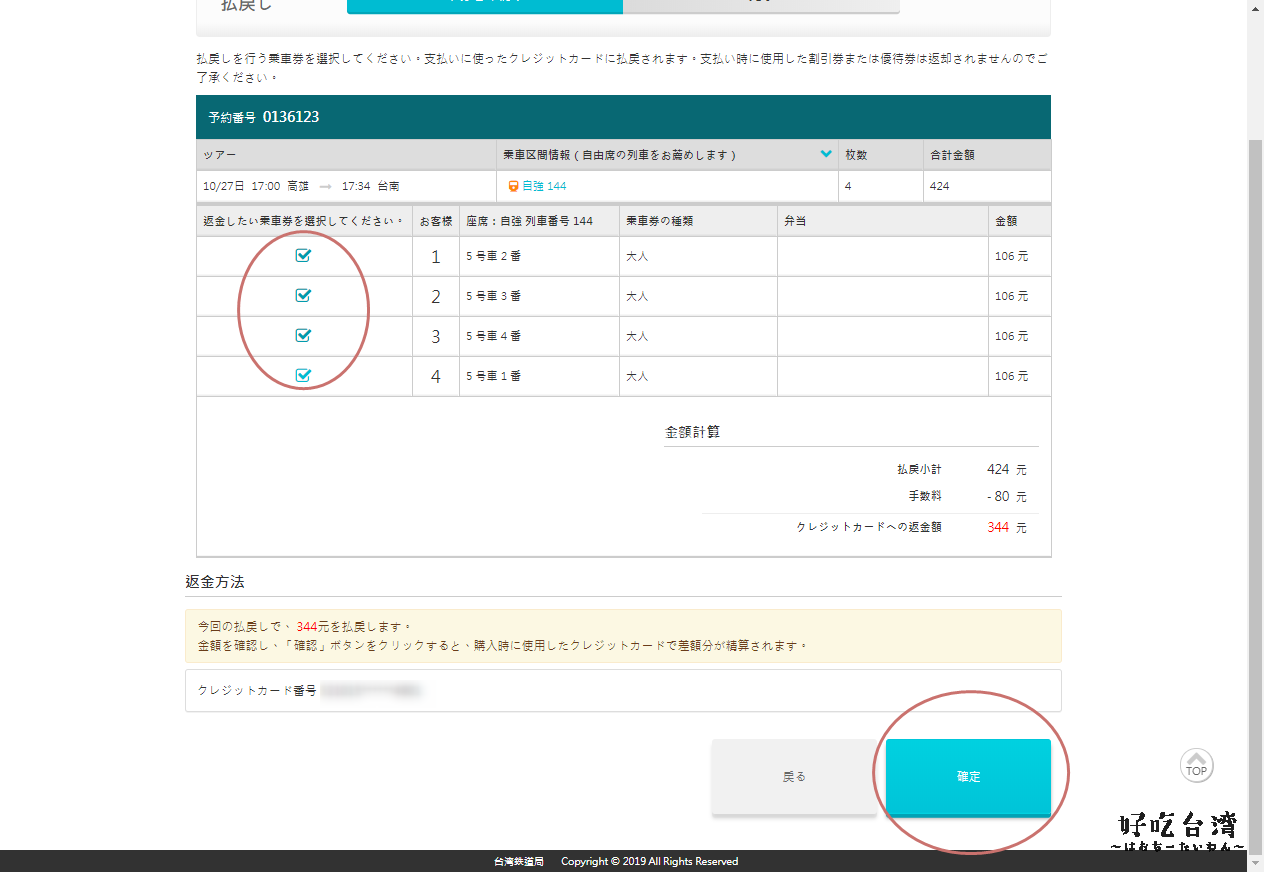Click the クレジットカード番号 field

pos(622,690)
